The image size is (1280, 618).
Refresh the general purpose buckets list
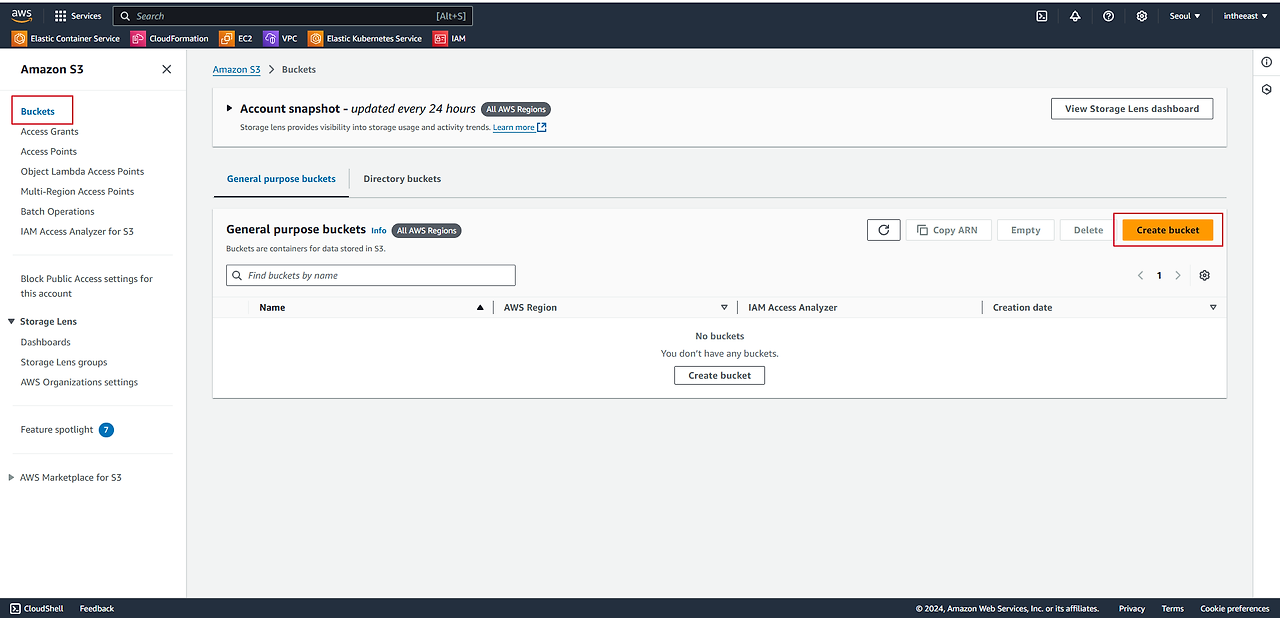(x=883, y=230)
